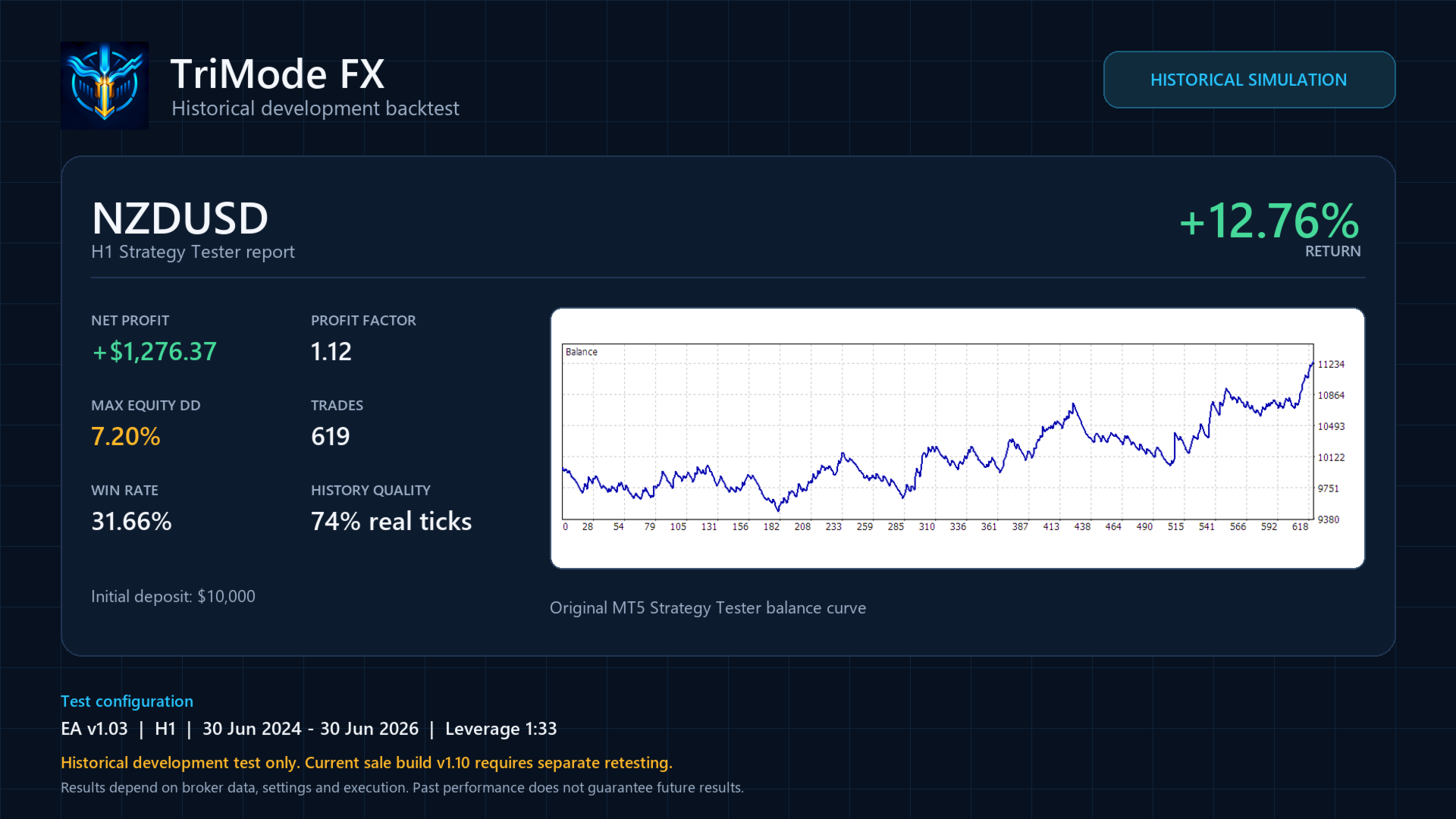Viewport: 1456px width, 819px height.
Task: Click the TriMode FX title text
Action: click(x=278, y=74)
